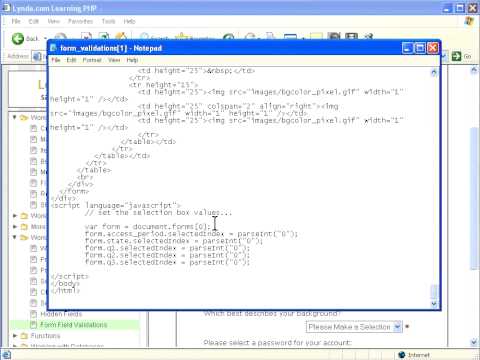Click 'Please select a password for your account' text
Screen dimensions: 480x360
tap(277, 343)
